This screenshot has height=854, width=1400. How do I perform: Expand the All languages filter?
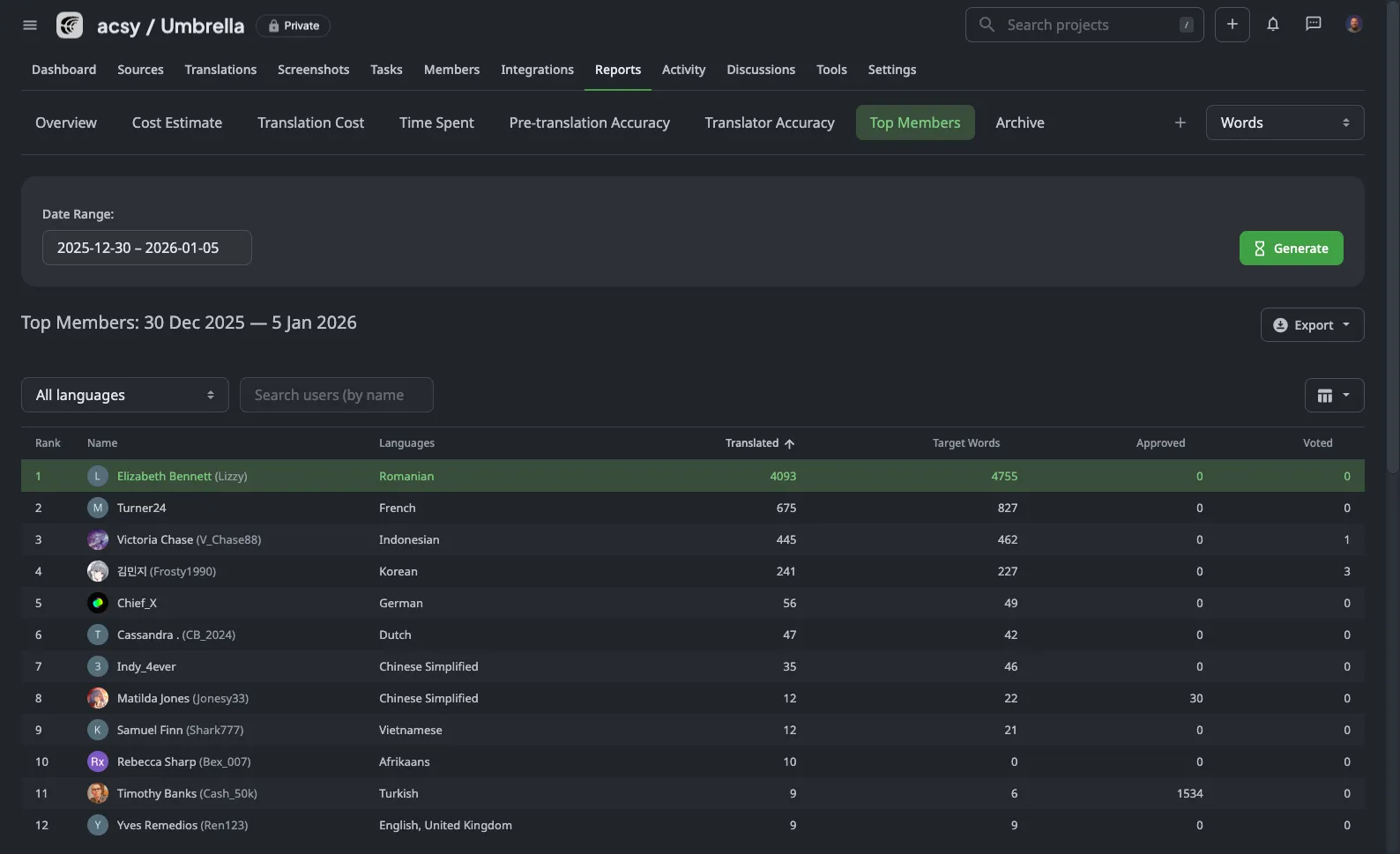pos(124,395)
